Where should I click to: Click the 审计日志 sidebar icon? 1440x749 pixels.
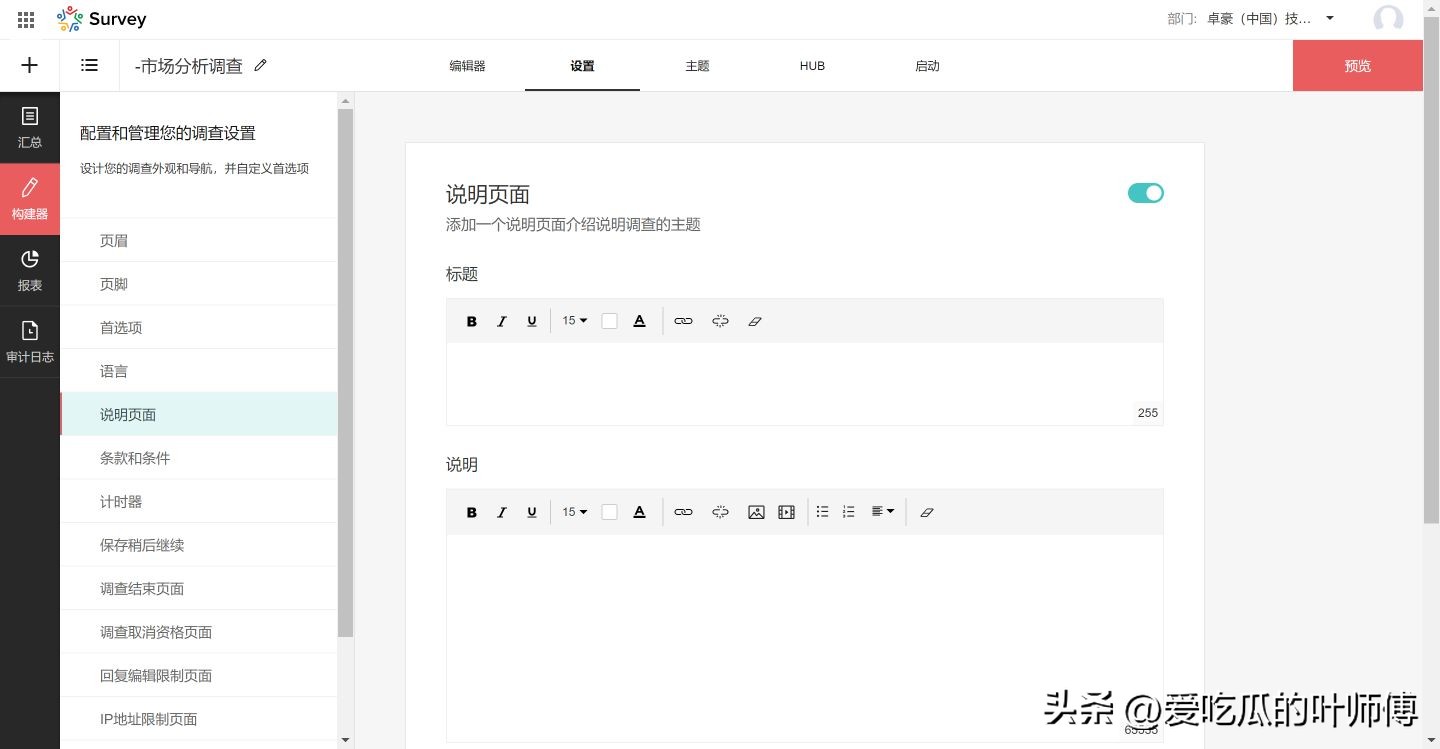click(30, 340)
